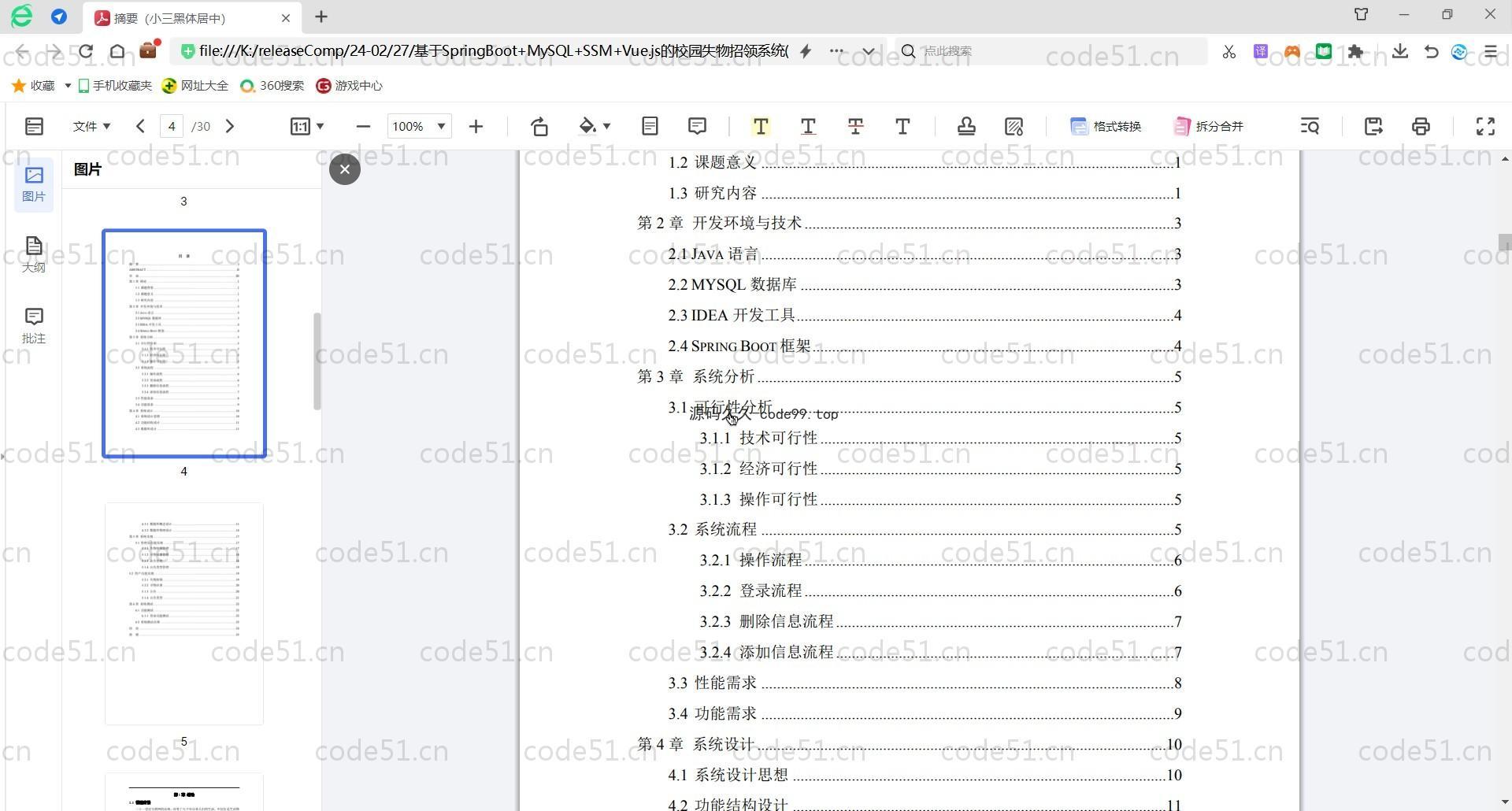Image resolution: width=1512 pixels, height=811 pixels.
Task: Expand the fill color options arrow
Action: coord(606,126)
